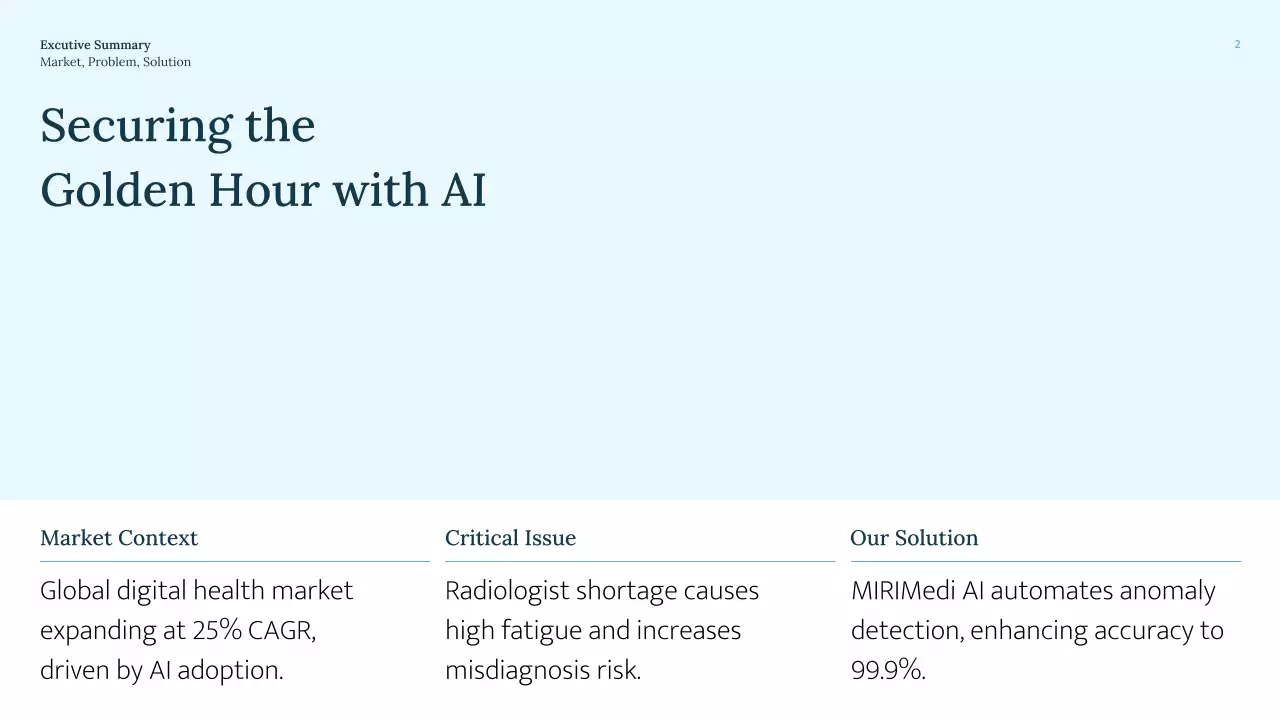Viewport: 1280px width, 720px height.
Task: Click the "high fatigue and increases" line
Action: tap(593, 631)
